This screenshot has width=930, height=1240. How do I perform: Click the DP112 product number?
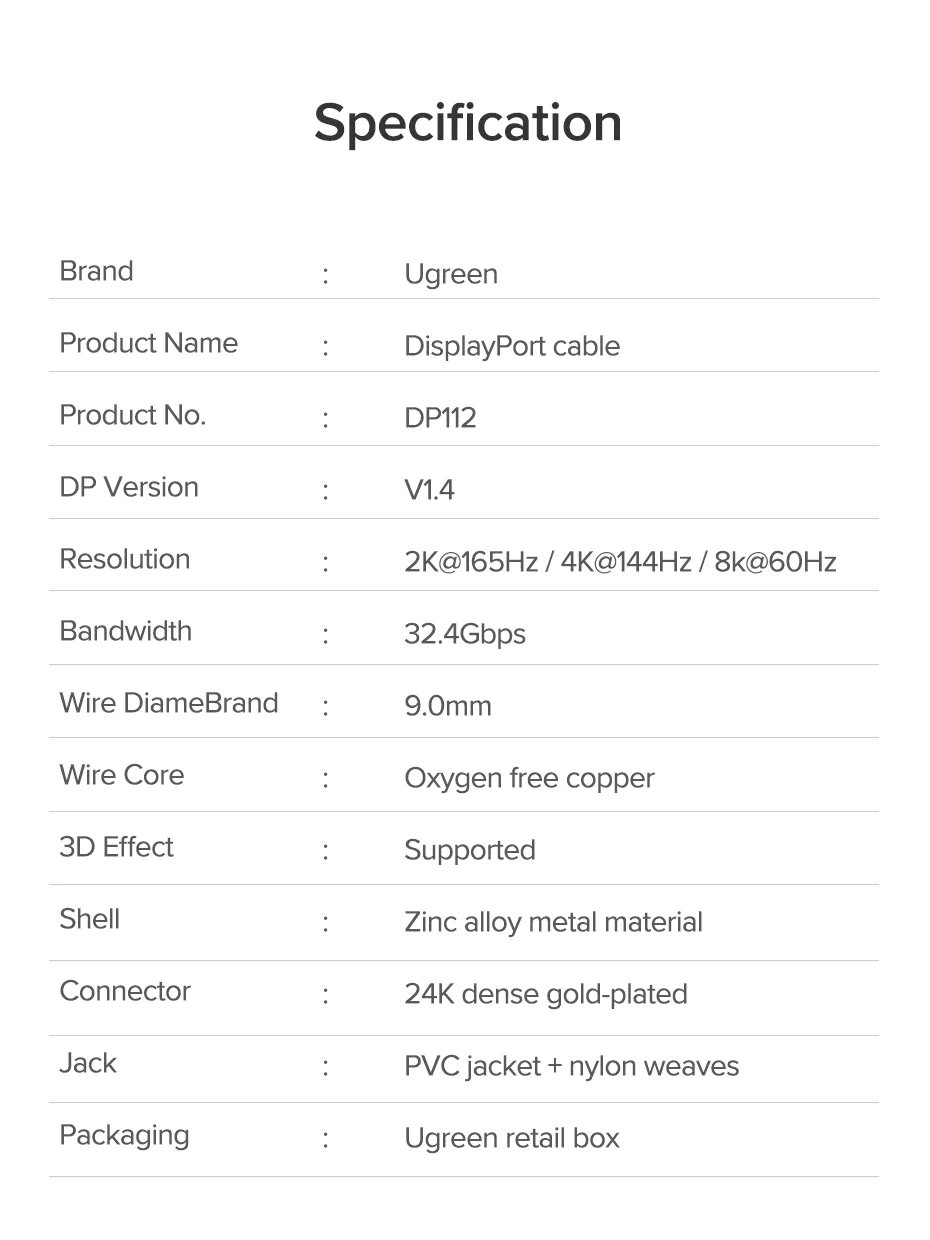(x=440, y=418)
